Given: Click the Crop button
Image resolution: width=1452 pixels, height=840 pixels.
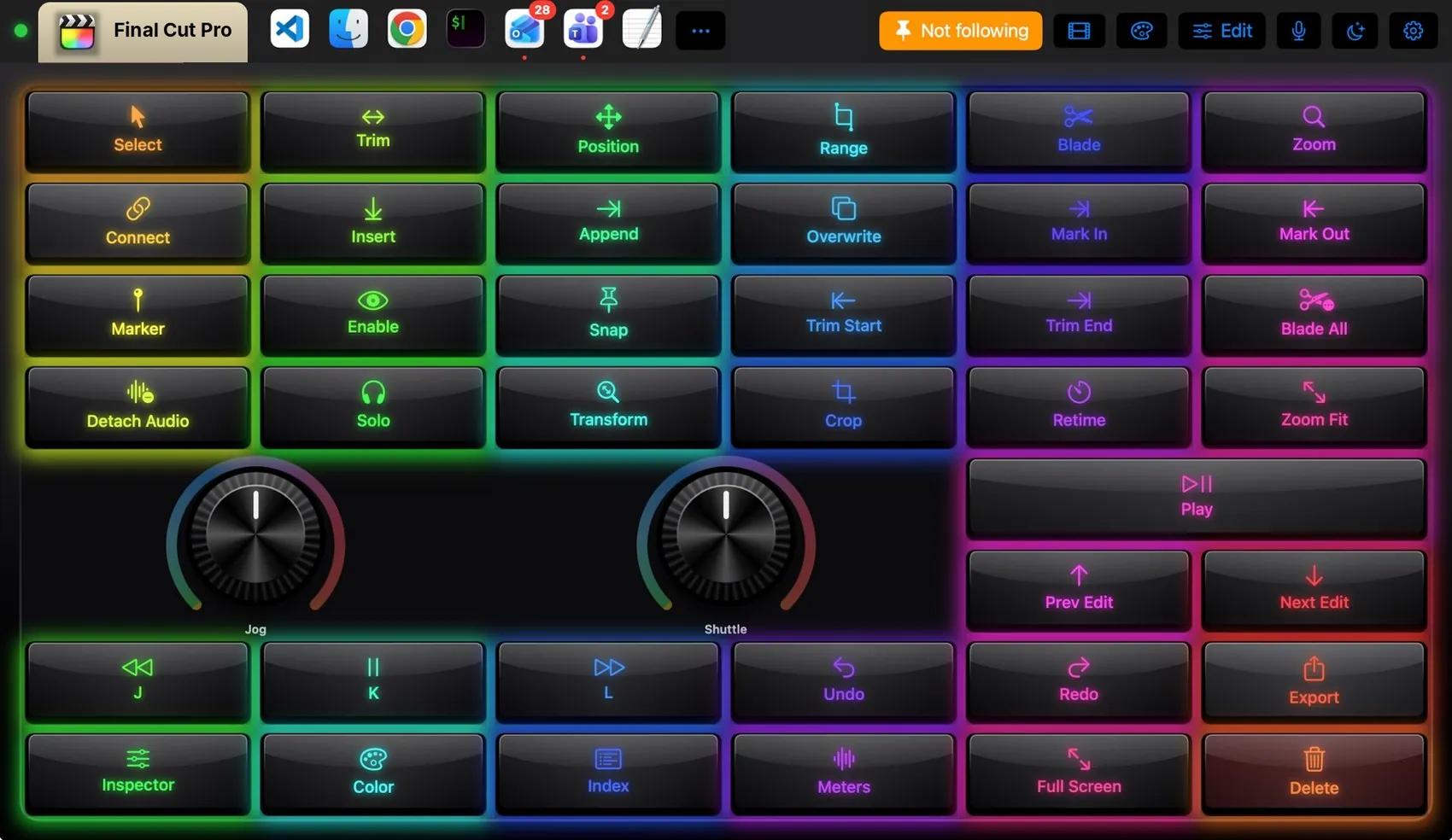Looking at the screenshot, I should tap(843, 406).
